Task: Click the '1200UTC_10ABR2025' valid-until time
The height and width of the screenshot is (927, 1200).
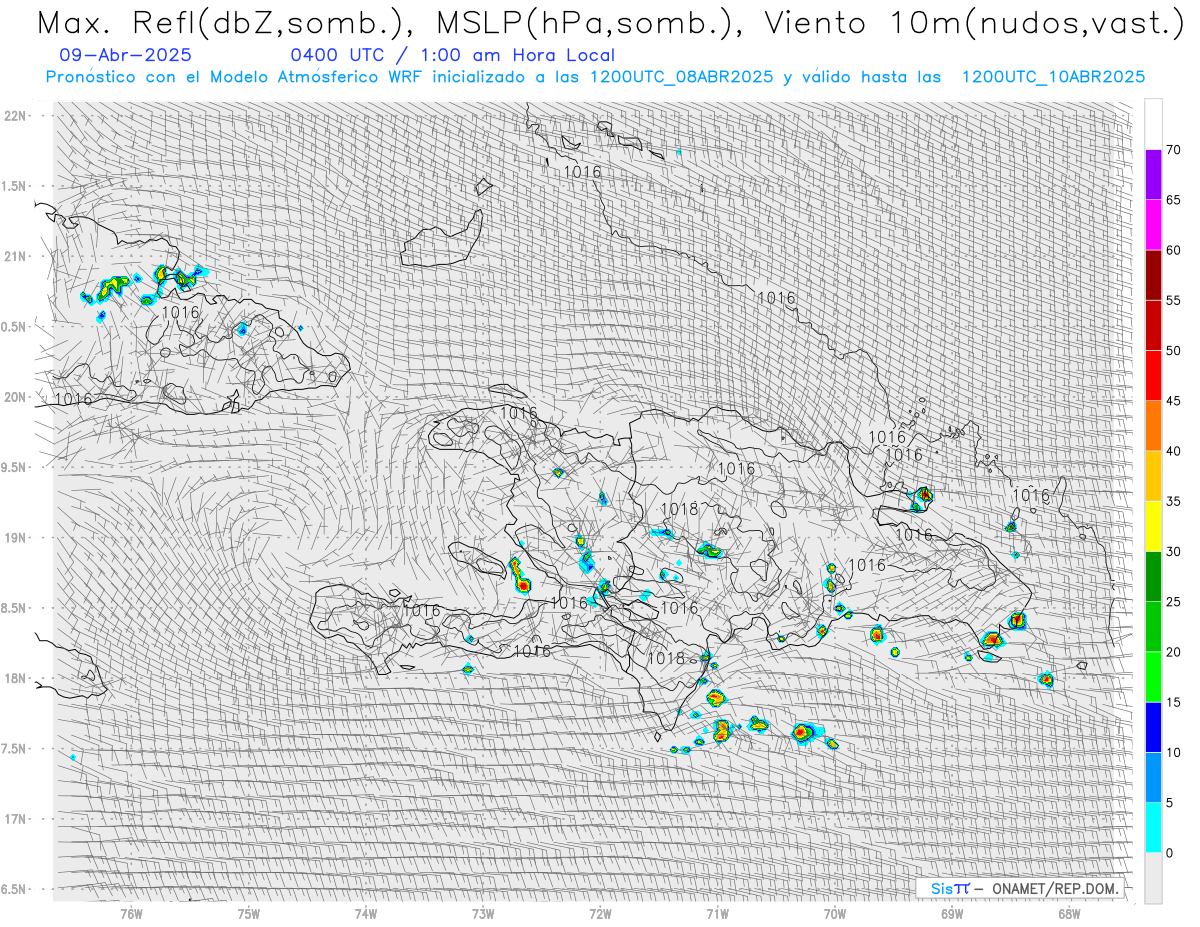Action: [1053, 77]
